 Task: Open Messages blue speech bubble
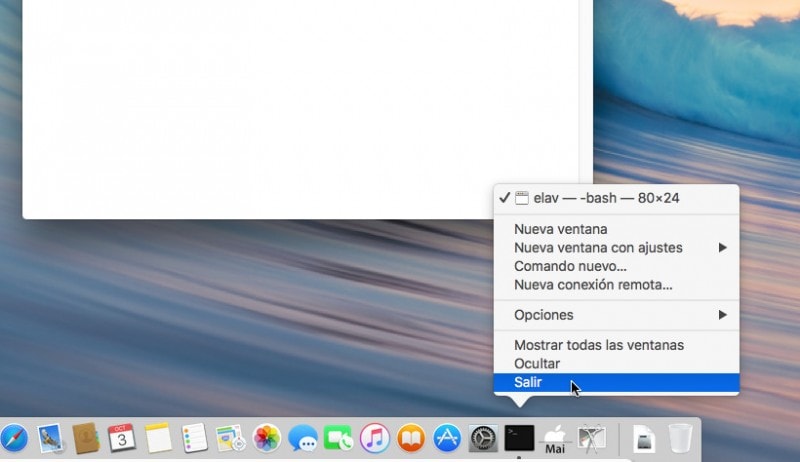(303, 438)
